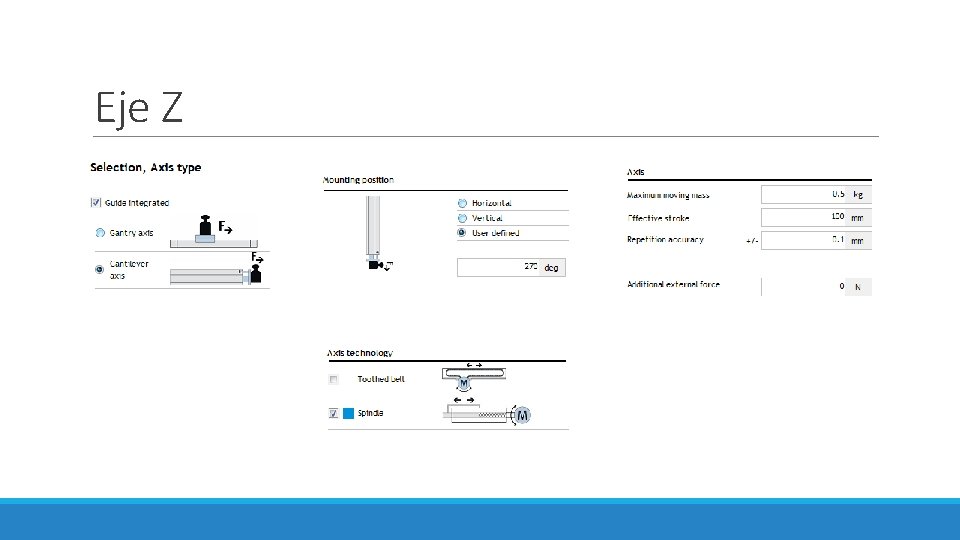Click the Selection, Axis type heading
960x540 pixels.
(x=146, y=167)
